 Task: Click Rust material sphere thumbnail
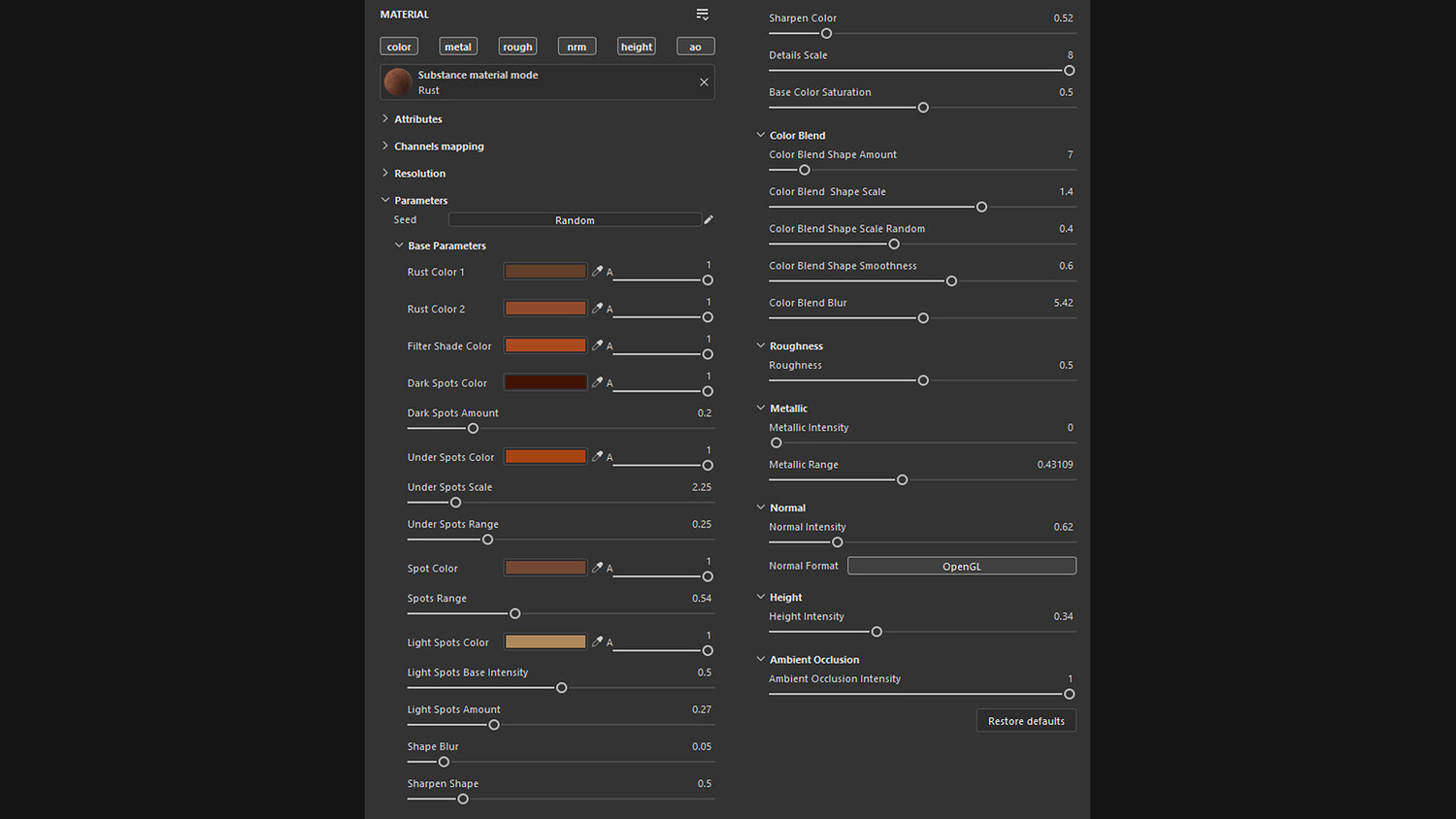click(398, 82)
